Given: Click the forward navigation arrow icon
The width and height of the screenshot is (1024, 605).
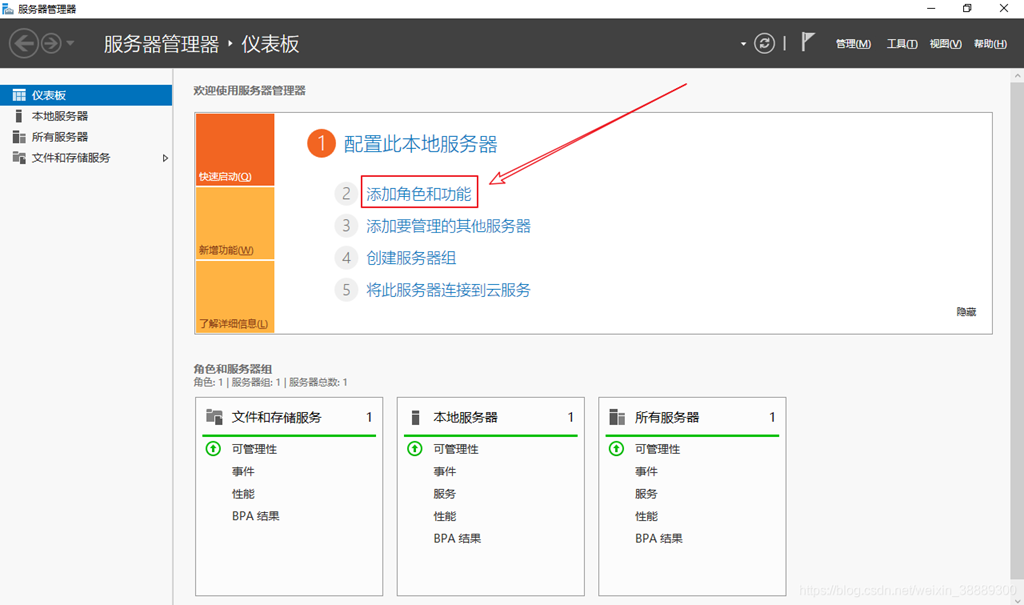Looking at the screenshot, I should tap(50, 43).
